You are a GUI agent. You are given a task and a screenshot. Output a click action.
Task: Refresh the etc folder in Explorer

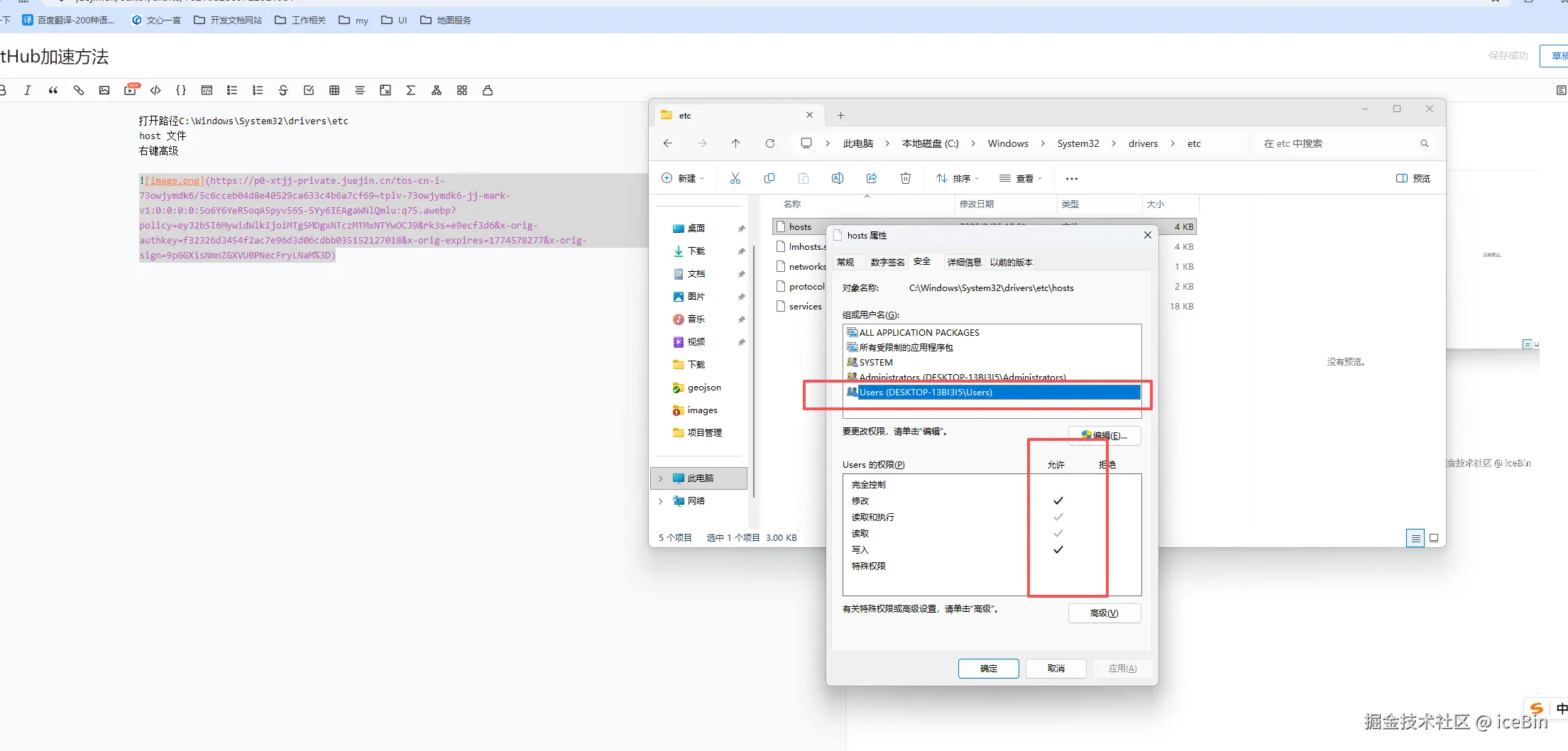click(770, 143)
